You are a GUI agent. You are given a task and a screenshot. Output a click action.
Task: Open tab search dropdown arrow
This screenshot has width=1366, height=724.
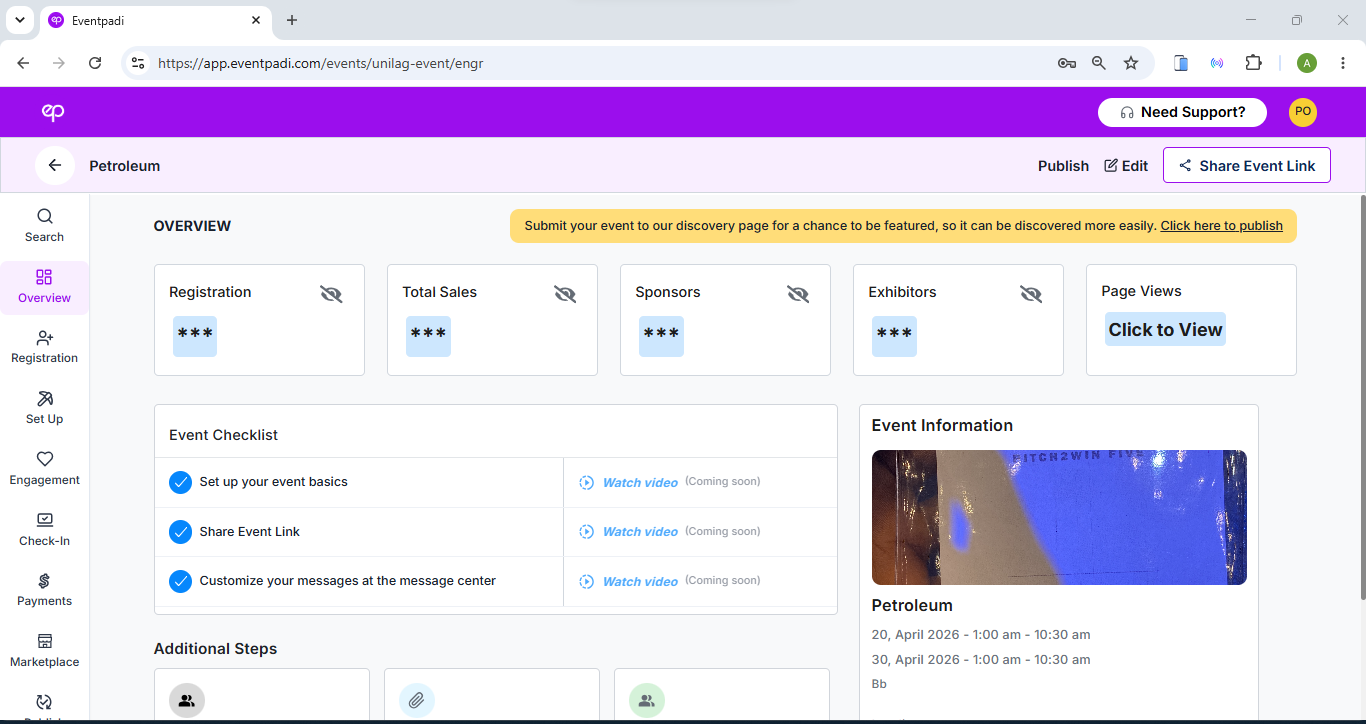pyautogui.click(x=19, y=20)
